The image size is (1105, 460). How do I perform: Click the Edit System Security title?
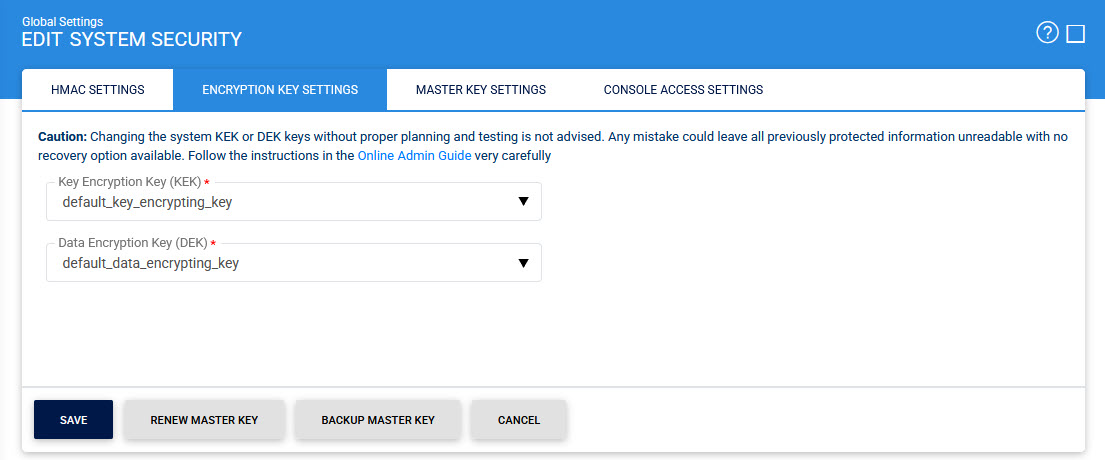tap(131, 40)
